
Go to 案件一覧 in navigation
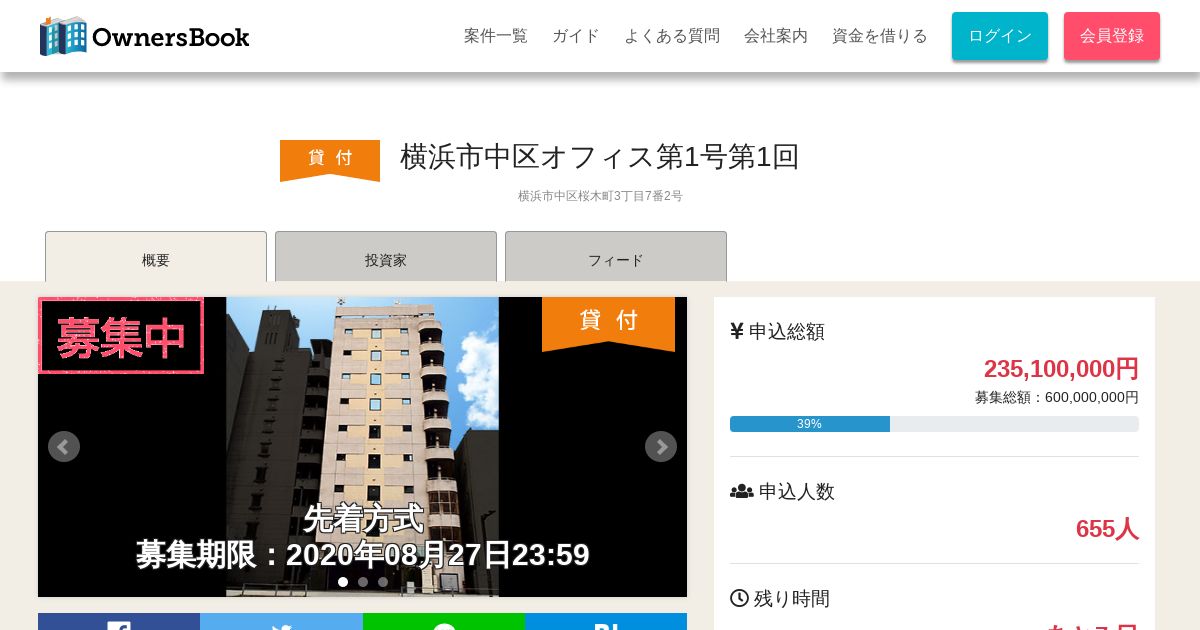(496, 36)
